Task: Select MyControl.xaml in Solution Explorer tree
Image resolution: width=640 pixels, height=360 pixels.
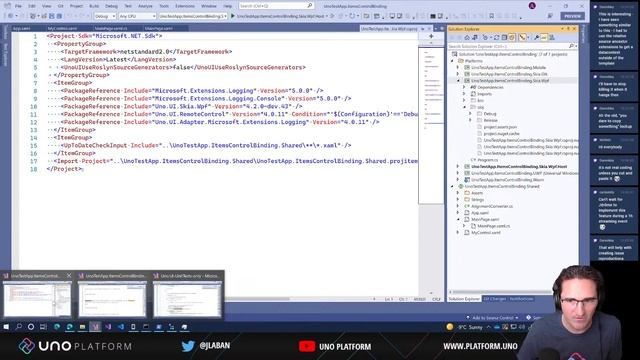Action: click(x=486, y=232)
